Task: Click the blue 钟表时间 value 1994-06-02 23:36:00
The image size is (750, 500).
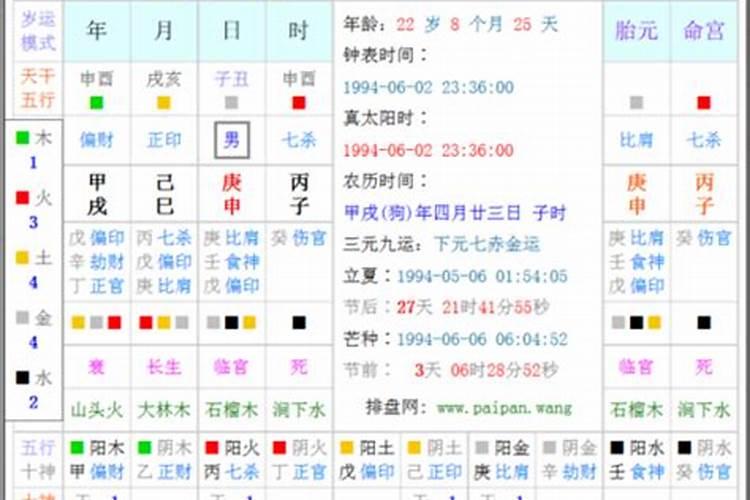Action: [429, 88]
